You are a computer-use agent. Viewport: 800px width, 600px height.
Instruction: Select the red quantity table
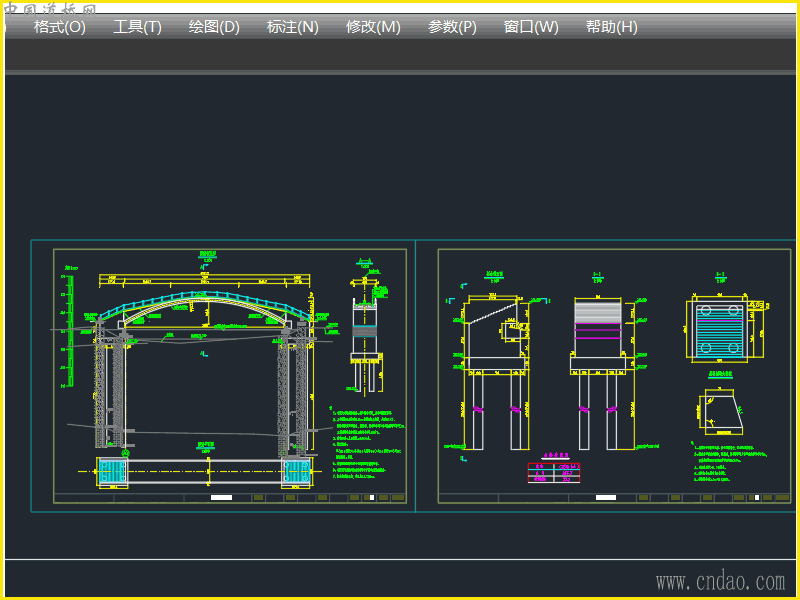pos(553,472)
